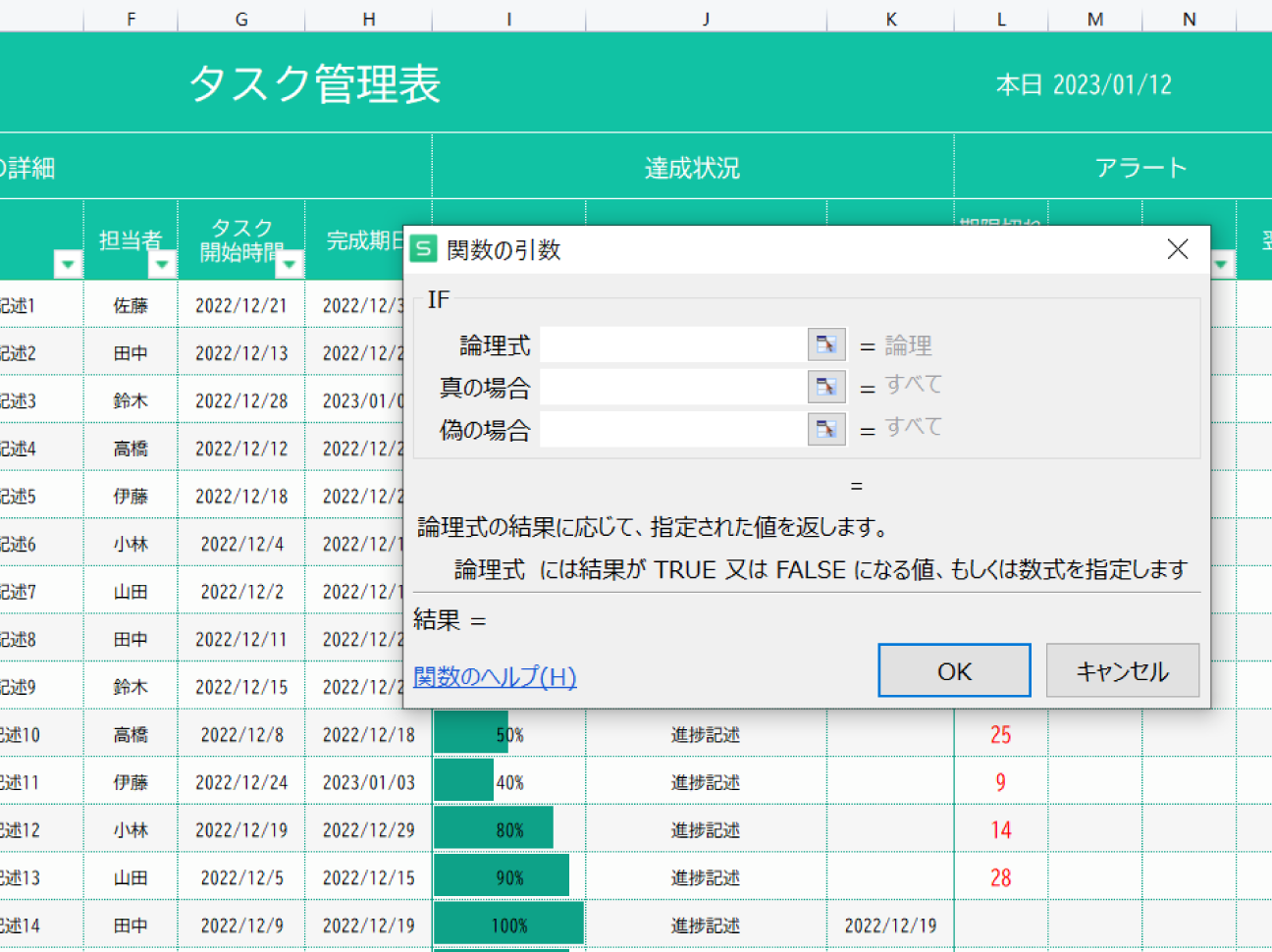Click the 90% progress bar cell
The image size is (1272, 952).
pos(509,877)
